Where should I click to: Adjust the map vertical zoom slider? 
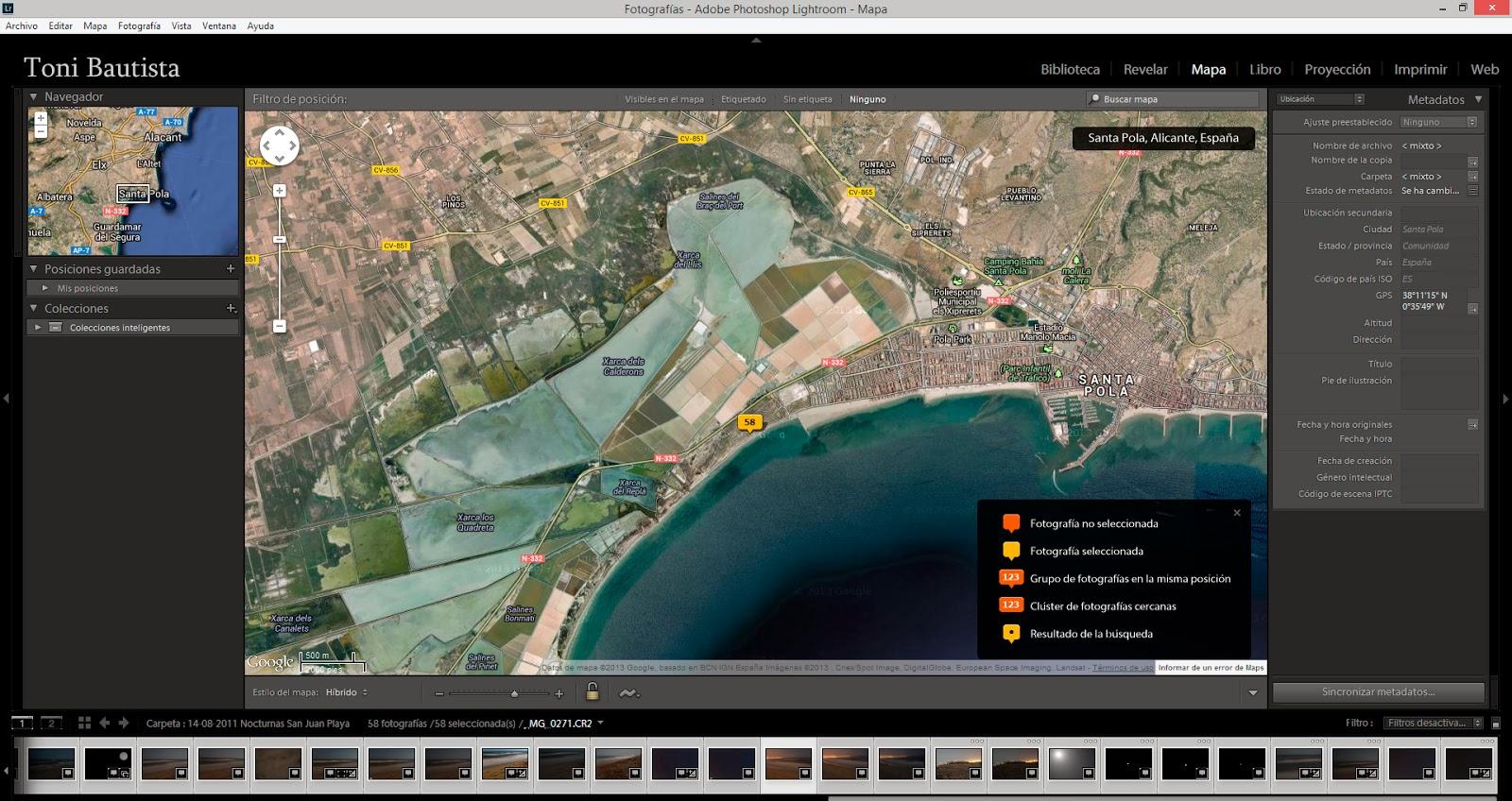(280, 240)
